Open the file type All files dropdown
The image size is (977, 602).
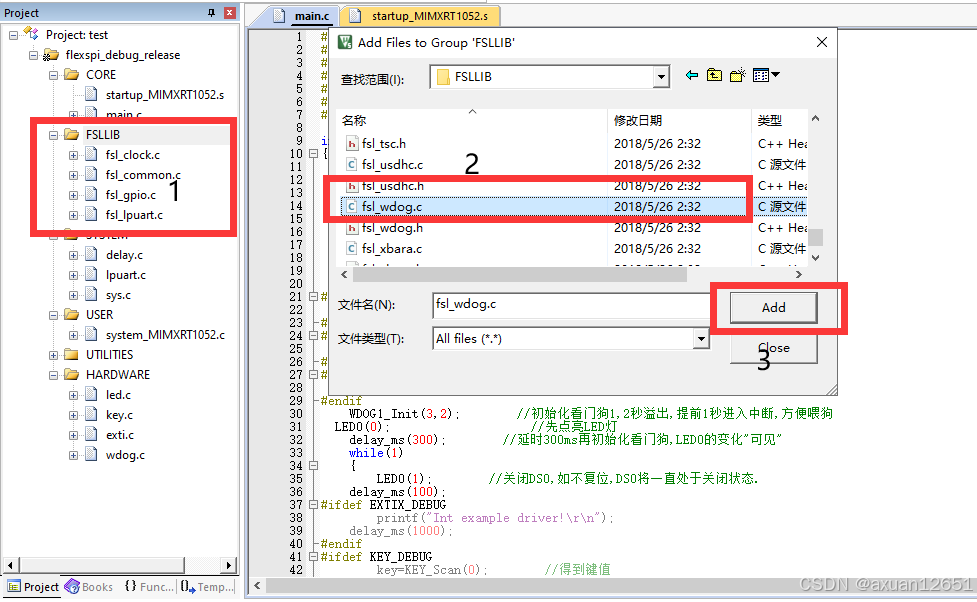pyautogui.click(x=702, y=339)
